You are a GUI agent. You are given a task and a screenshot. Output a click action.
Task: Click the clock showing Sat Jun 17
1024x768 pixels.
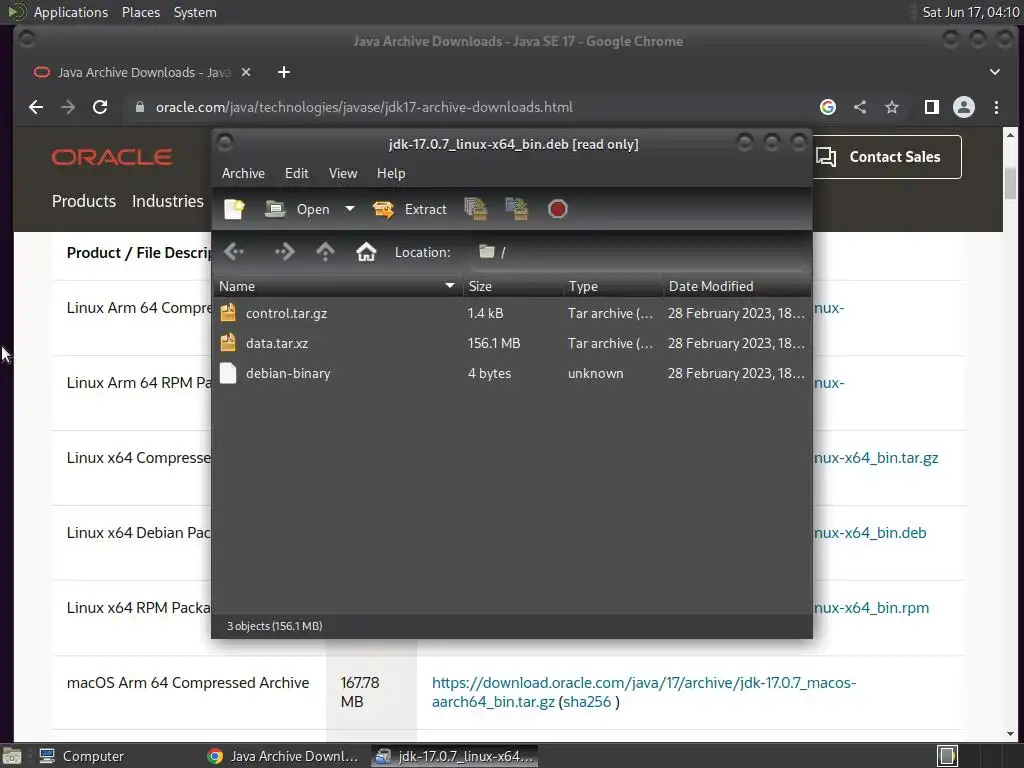(x=970, y=12)
